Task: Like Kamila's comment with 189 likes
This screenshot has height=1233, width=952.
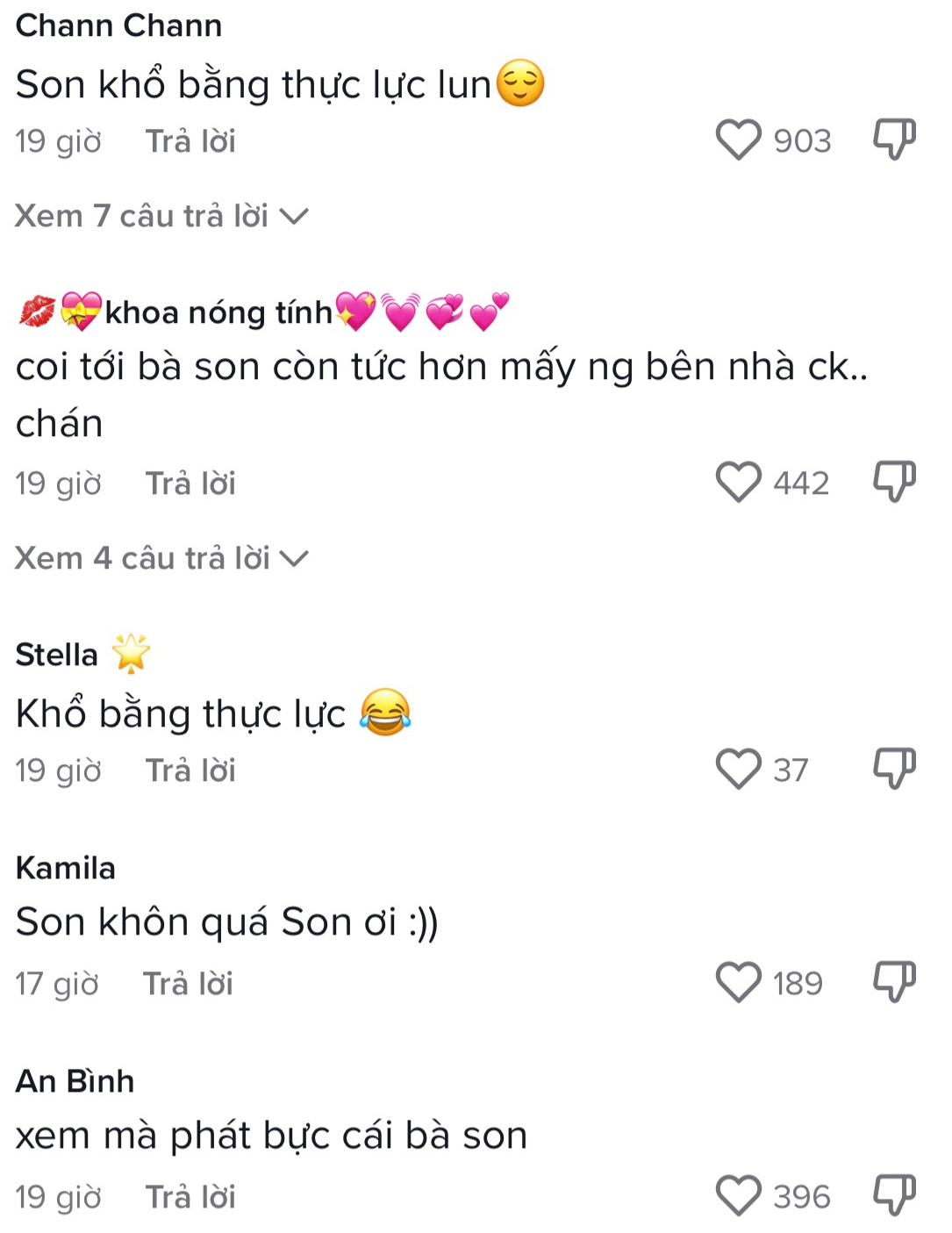Action: coord(738,983)
